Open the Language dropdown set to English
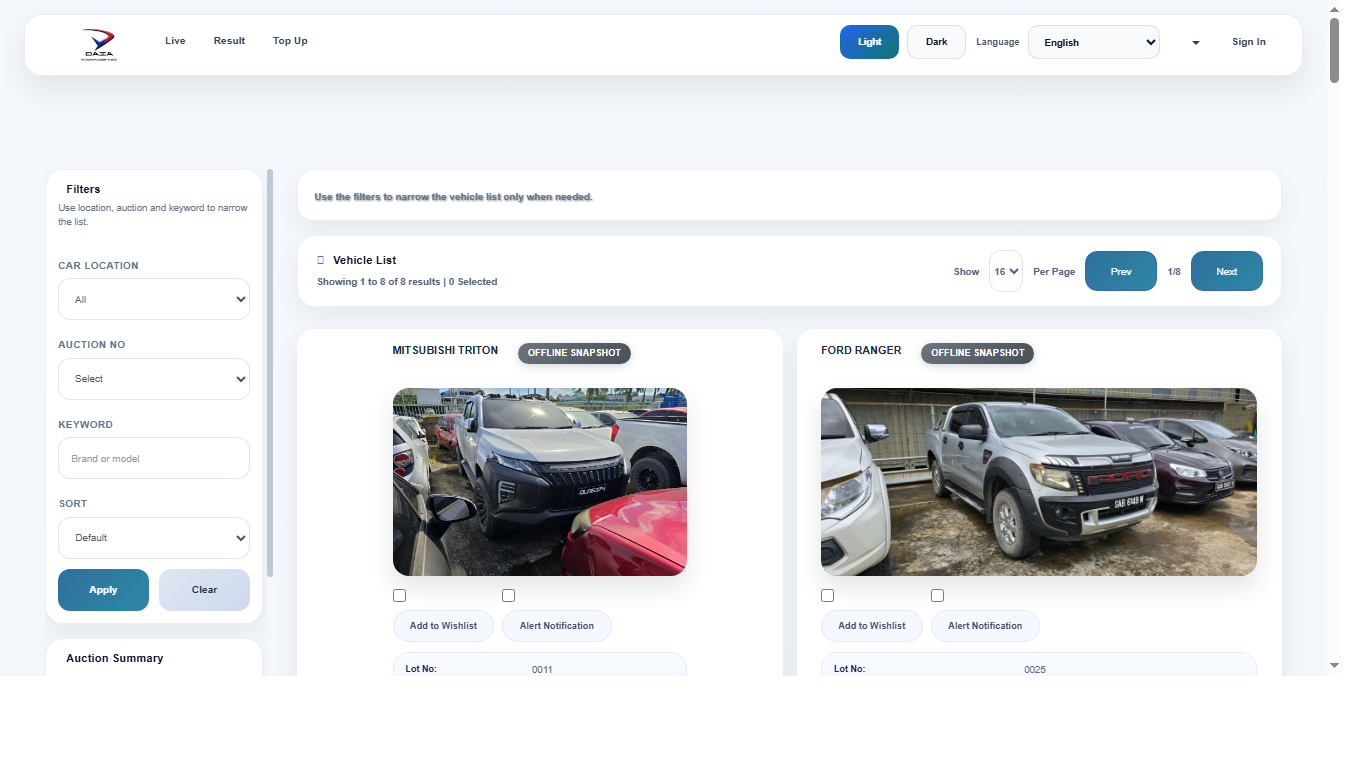This screenshot has height=768, width=1366. tap(1094, 42)
